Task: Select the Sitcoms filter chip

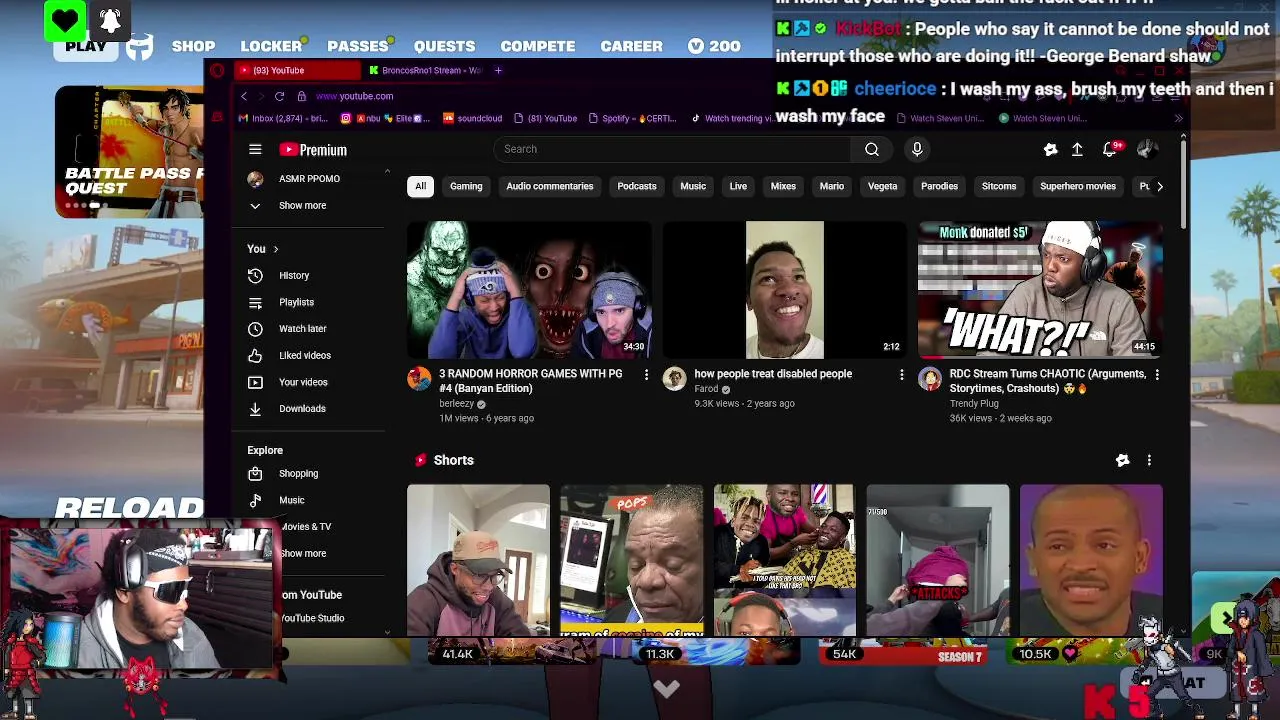Action: 999,186
